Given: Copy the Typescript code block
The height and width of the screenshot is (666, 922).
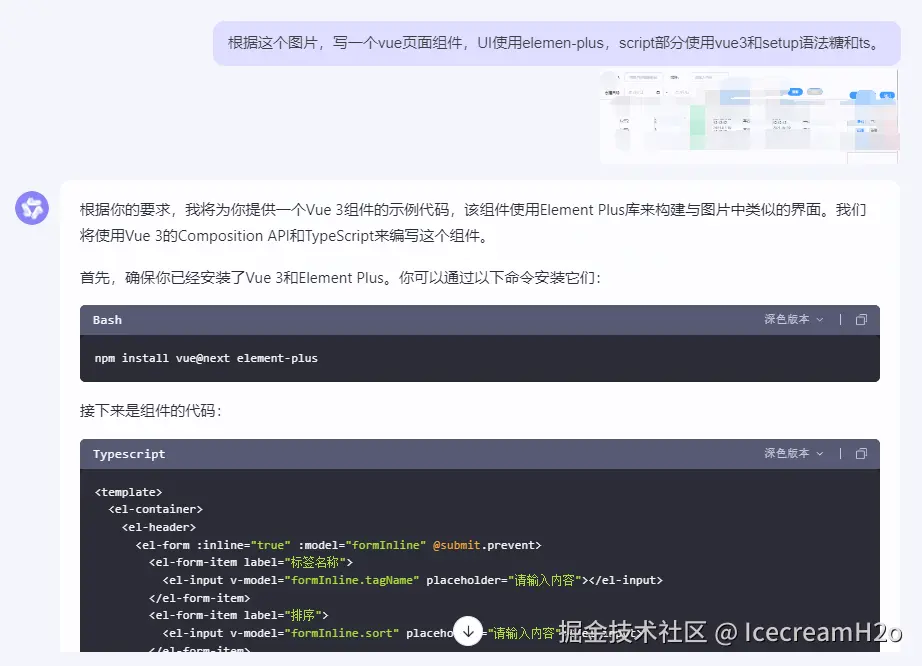Looking at the screenshot, I should click(861, 454).
